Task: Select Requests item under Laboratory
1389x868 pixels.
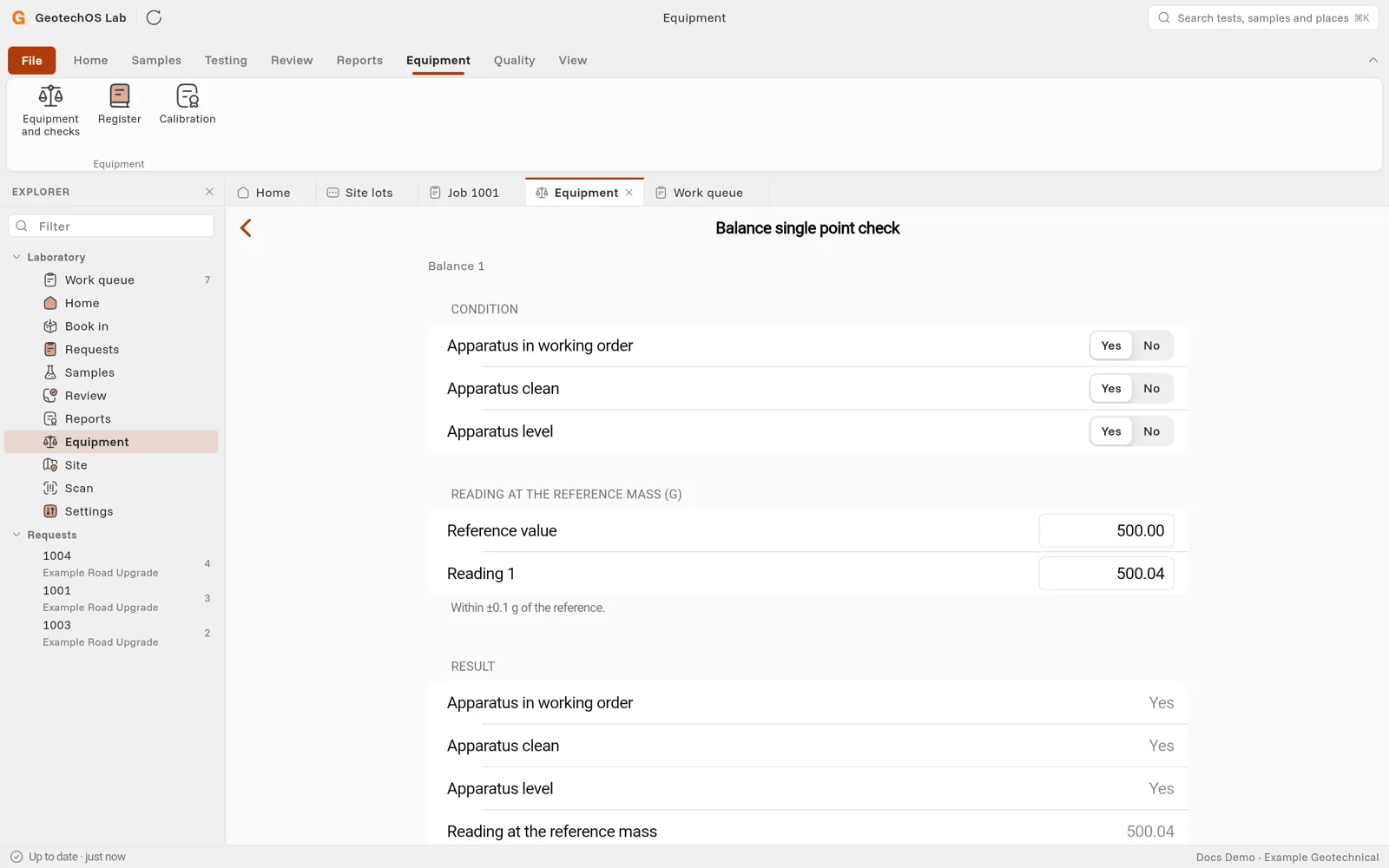Action: [111, 350]
